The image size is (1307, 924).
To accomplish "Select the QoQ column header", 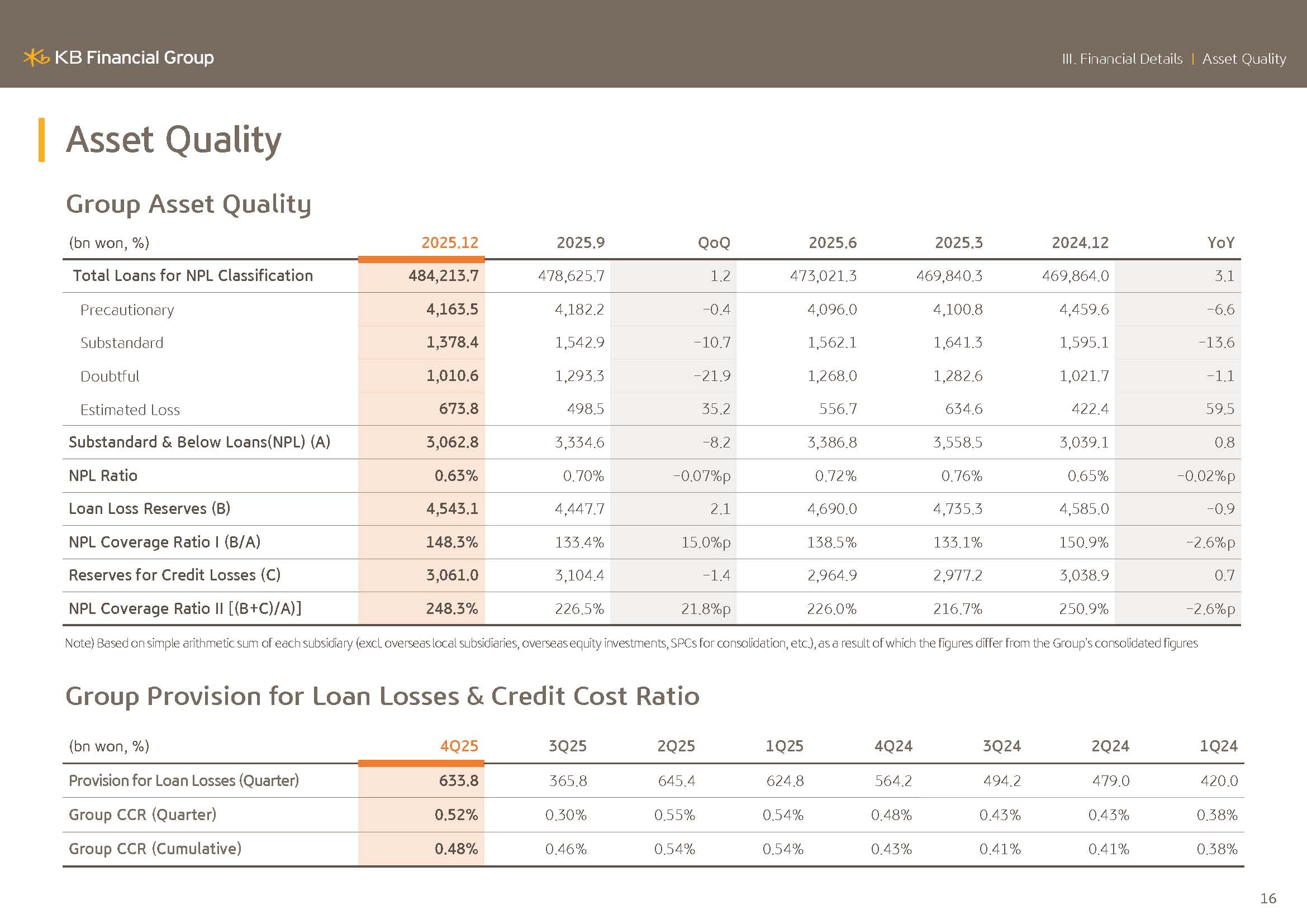I will point(713,243).
